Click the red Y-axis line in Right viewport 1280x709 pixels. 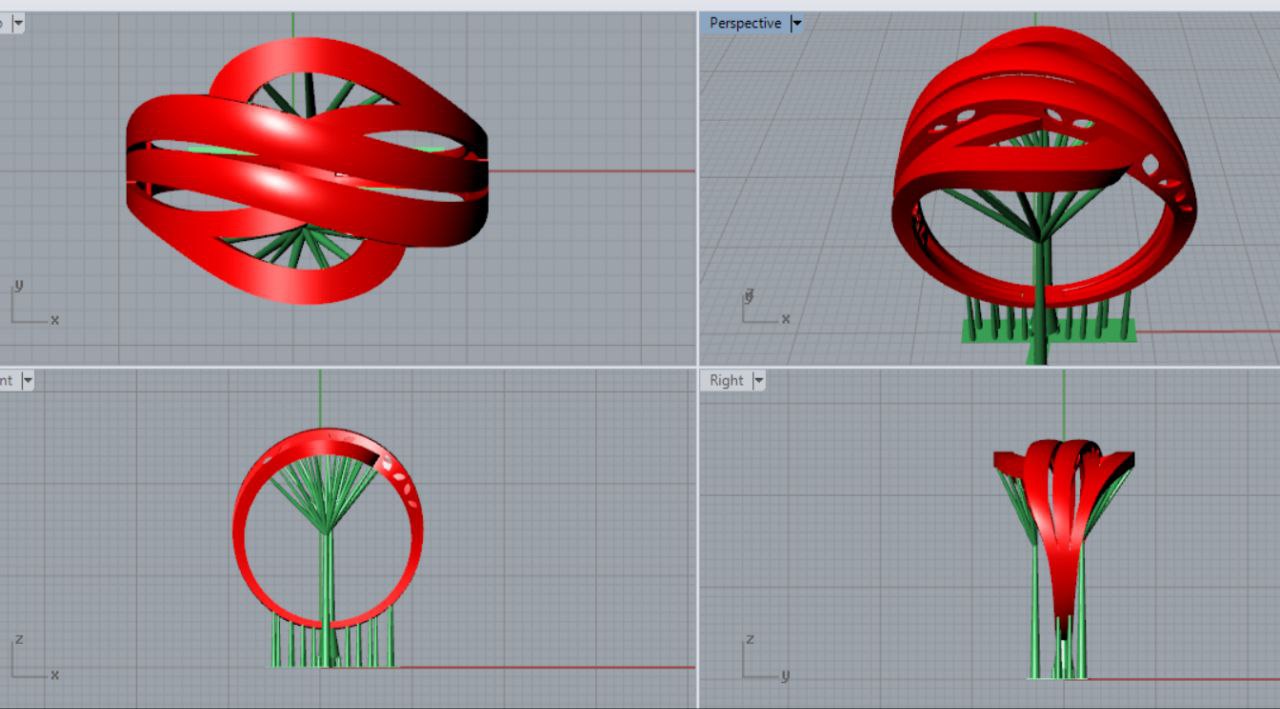[1180, 679]
